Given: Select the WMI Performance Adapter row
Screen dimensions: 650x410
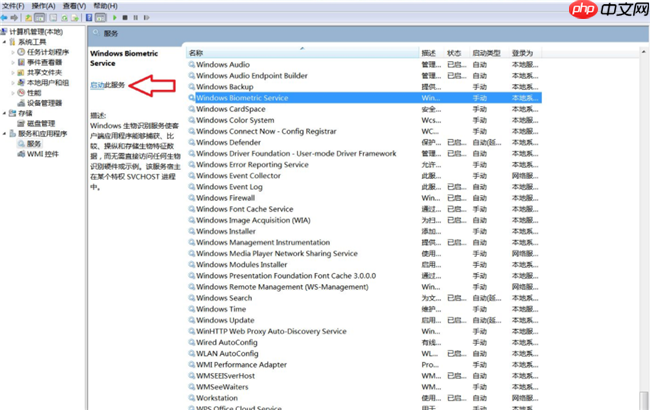Looking at the screenshot, I should [364, 365].
